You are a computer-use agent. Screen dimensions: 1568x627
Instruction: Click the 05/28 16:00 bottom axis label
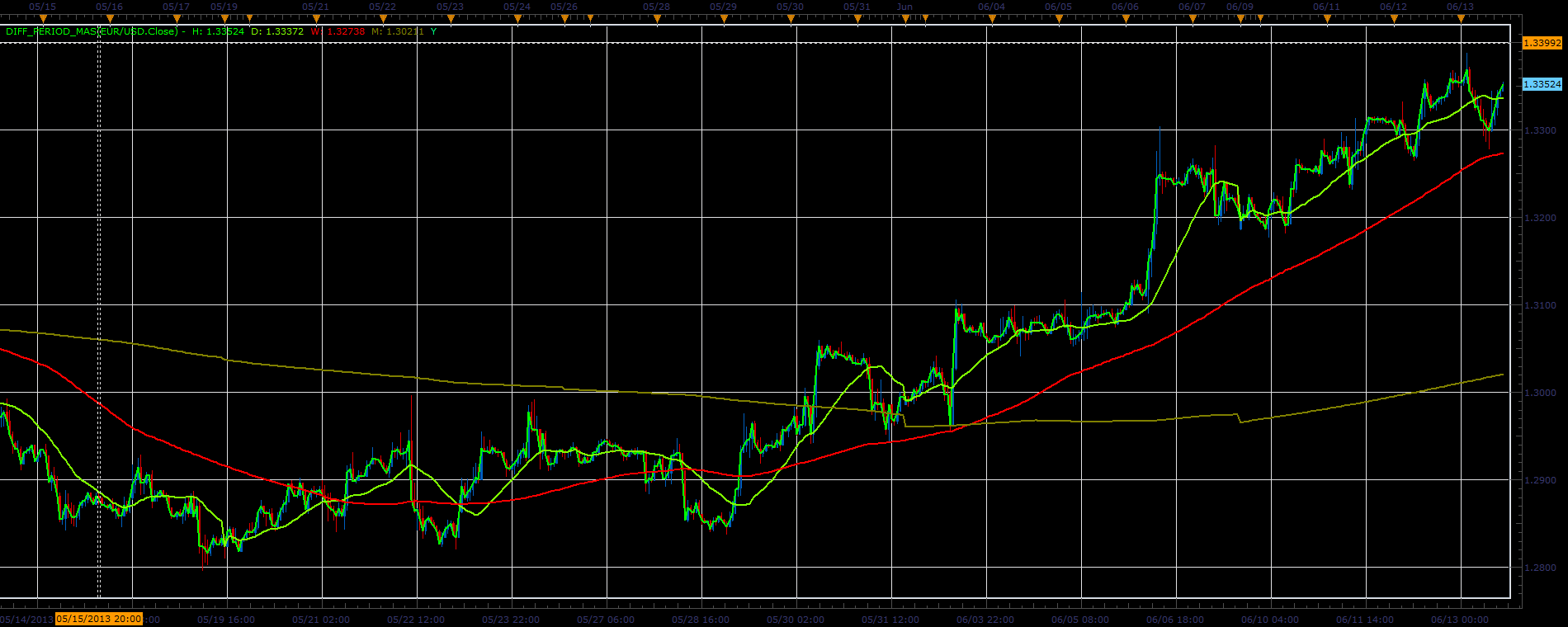(701, 620)
